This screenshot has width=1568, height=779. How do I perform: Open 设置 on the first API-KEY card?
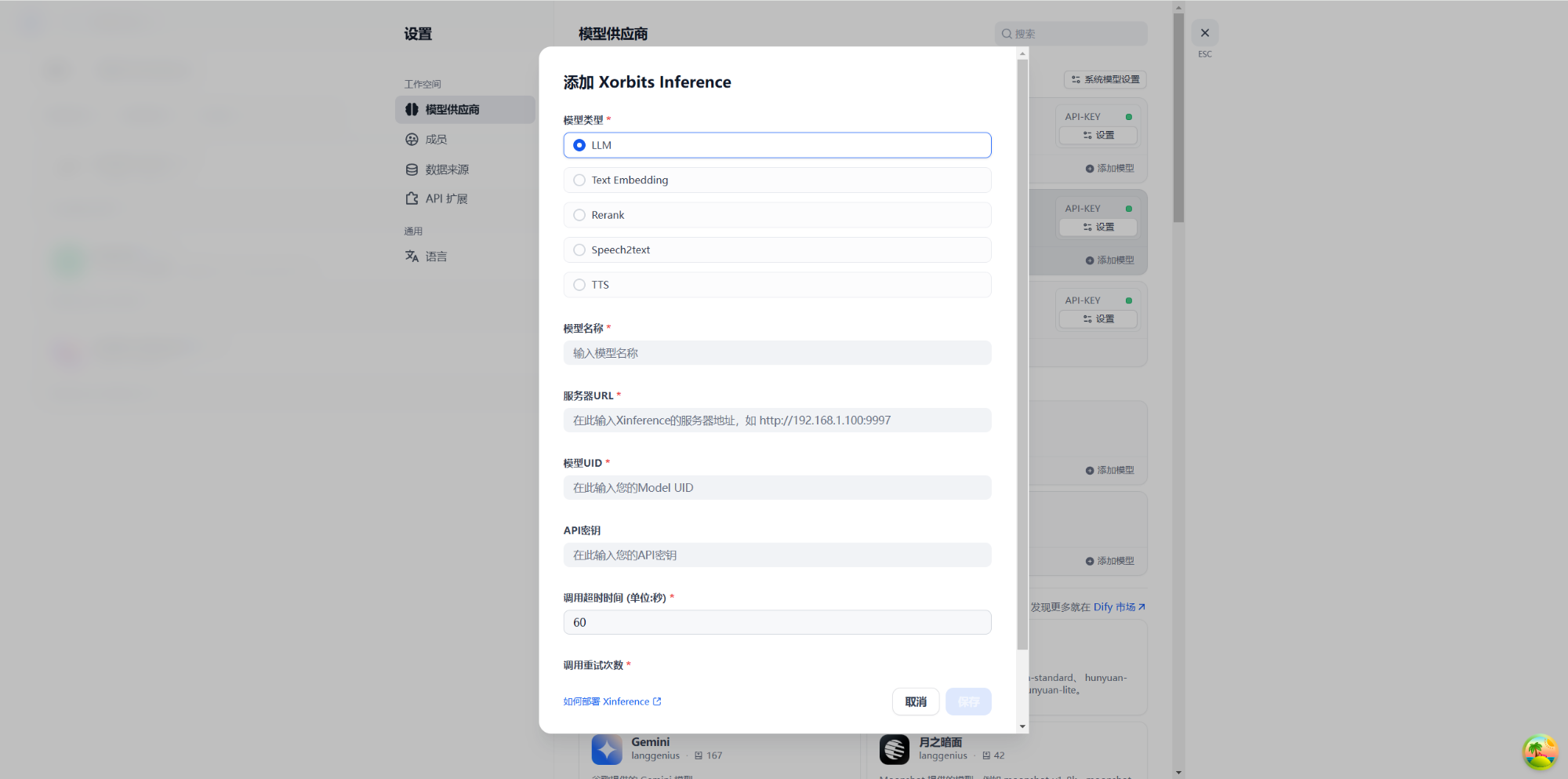1098,135
